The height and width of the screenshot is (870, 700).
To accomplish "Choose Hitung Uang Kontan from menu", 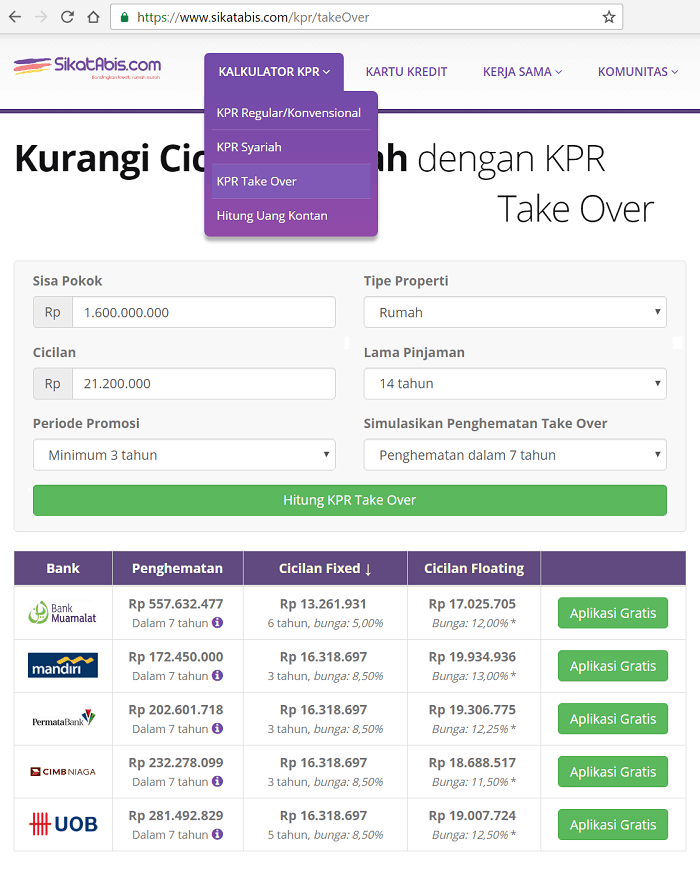I will tap(271, 216).
